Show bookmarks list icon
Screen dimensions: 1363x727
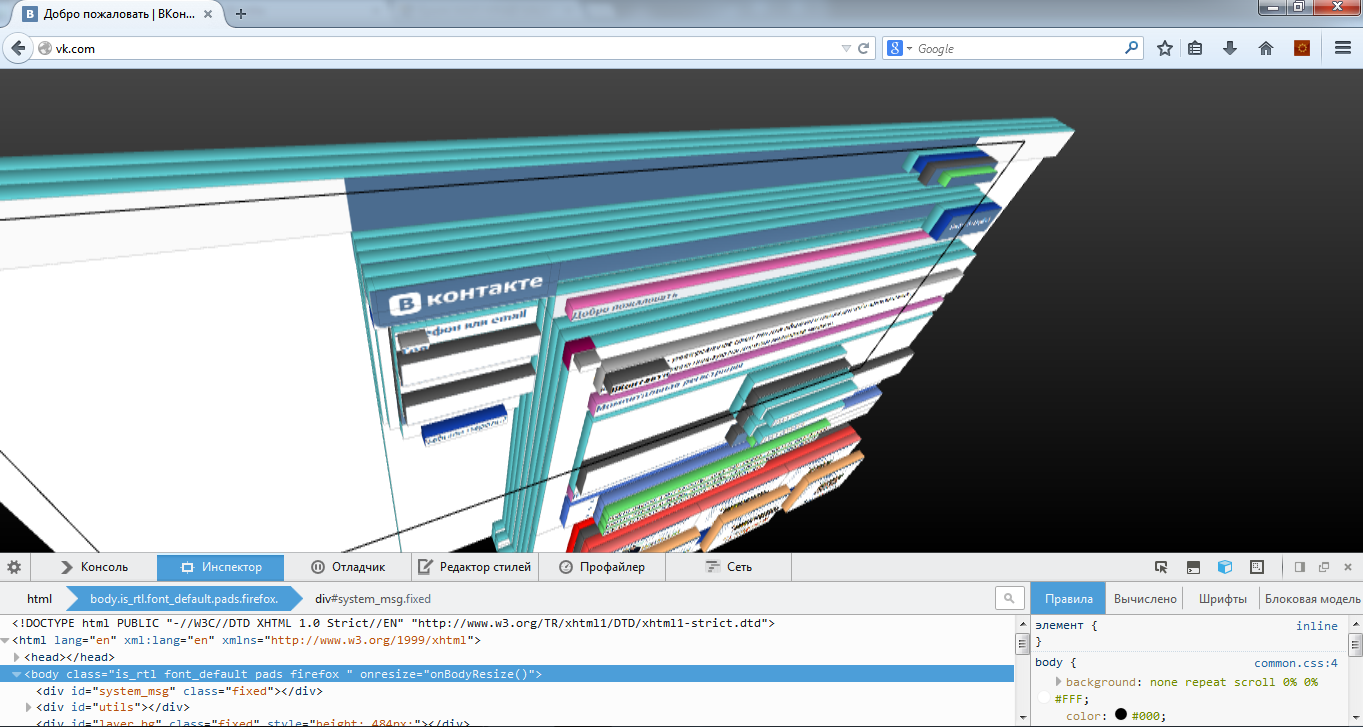(x=1195, y=48)
